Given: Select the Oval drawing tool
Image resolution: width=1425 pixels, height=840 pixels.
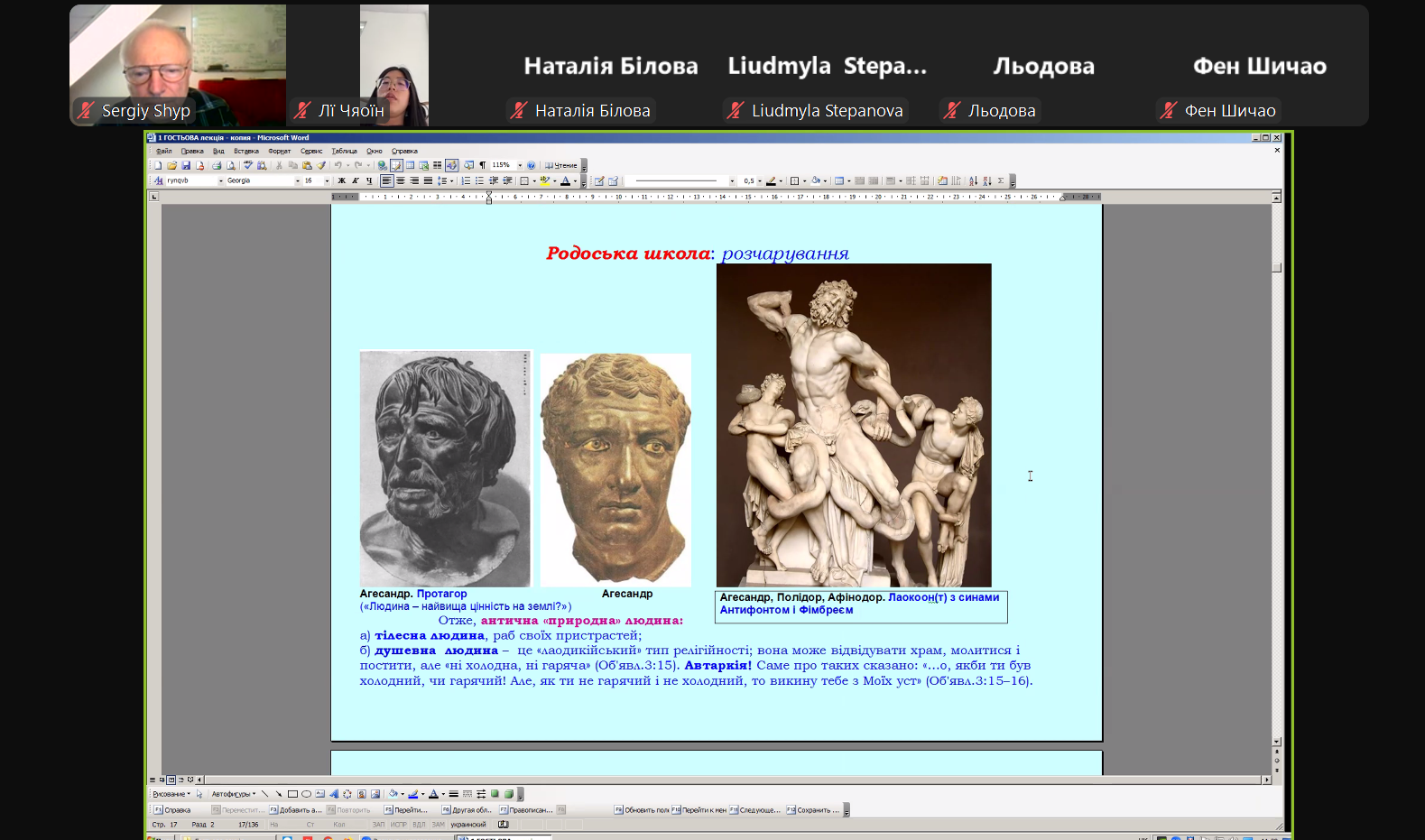Looking at the screenshot, I should pyautogui.click(x=306, y=794).
